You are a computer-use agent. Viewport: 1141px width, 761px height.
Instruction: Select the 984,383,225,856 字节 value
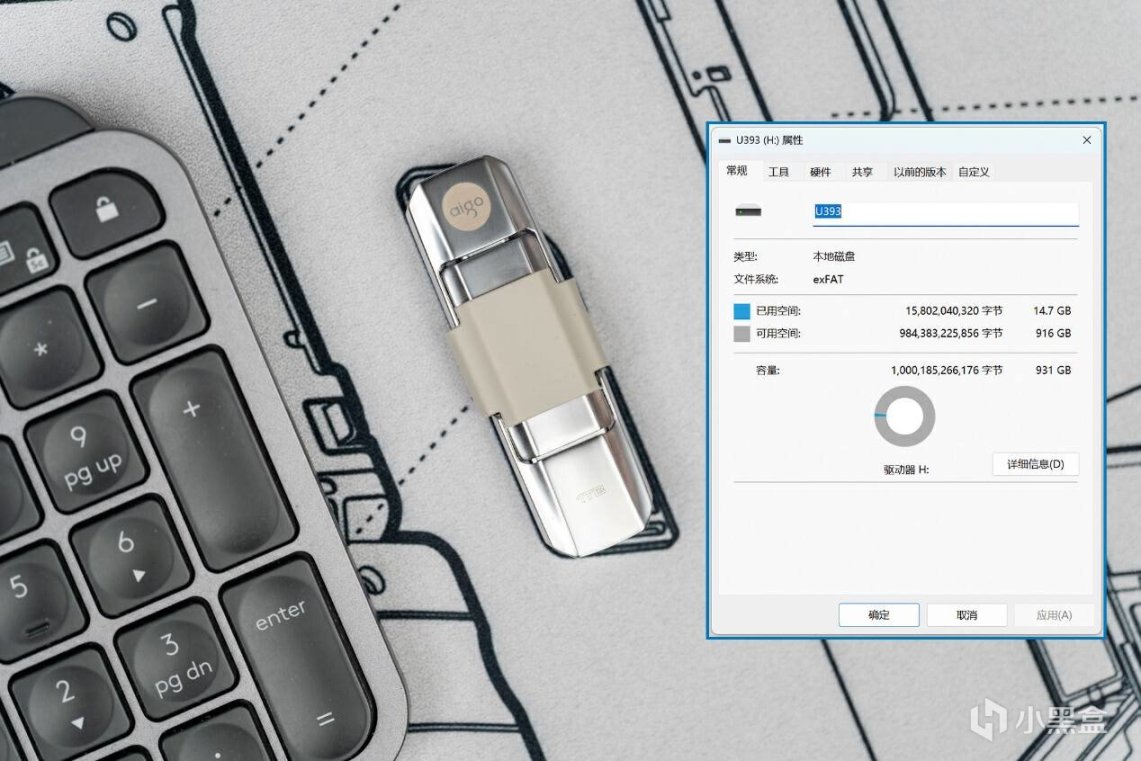(x=950, y=333)
